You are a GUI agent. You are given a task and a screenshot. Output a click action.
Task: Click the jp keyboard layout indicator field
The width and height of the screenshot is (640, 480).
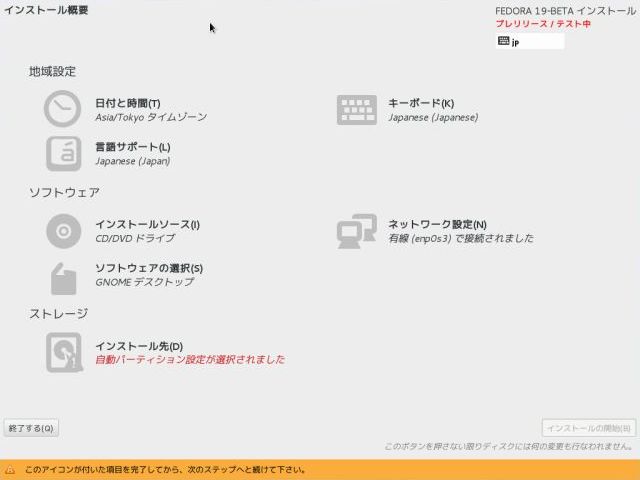coord(530,41)
